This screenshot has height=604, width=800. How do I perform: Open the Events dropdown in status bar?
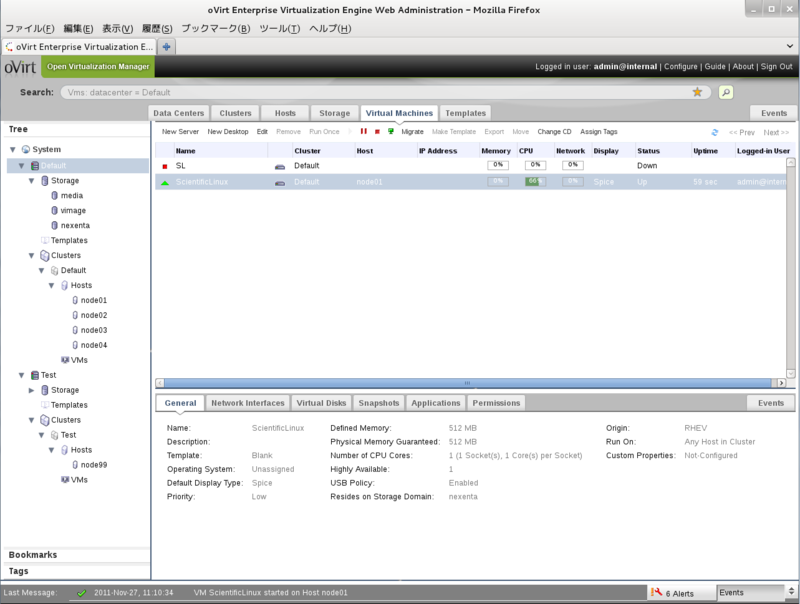click(791, 592)
